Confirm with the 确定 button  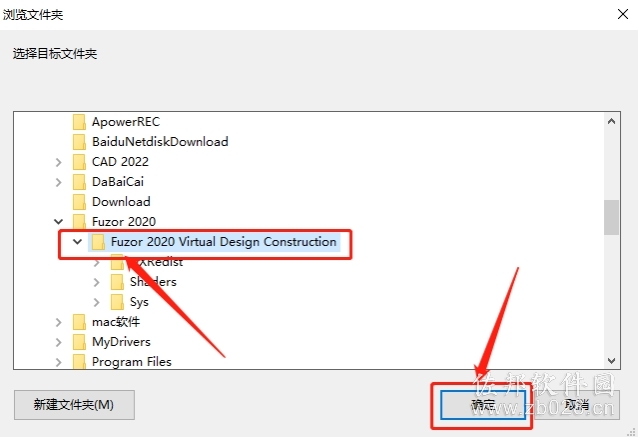483,405
